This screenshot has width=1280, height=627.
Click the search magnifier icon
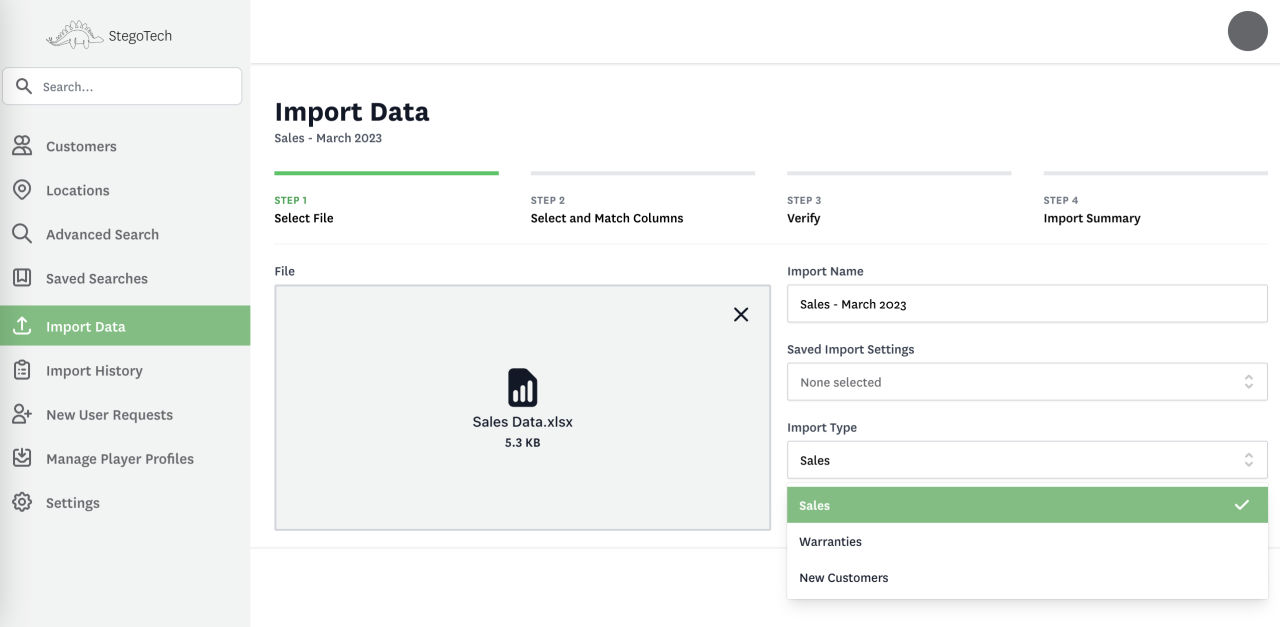click(x=24, y=86)
